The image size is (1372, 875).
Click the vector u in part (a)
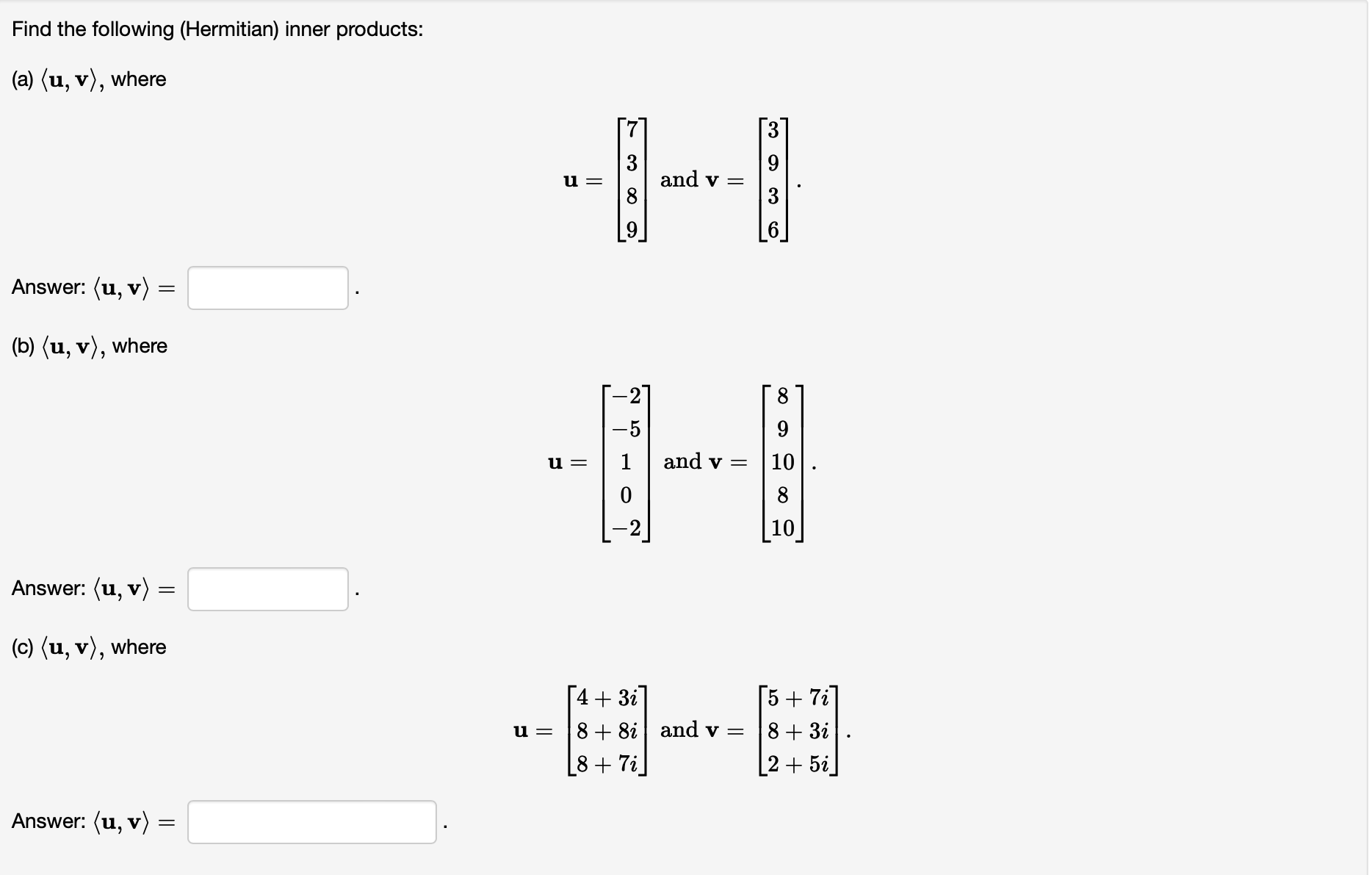click(633, 180)
